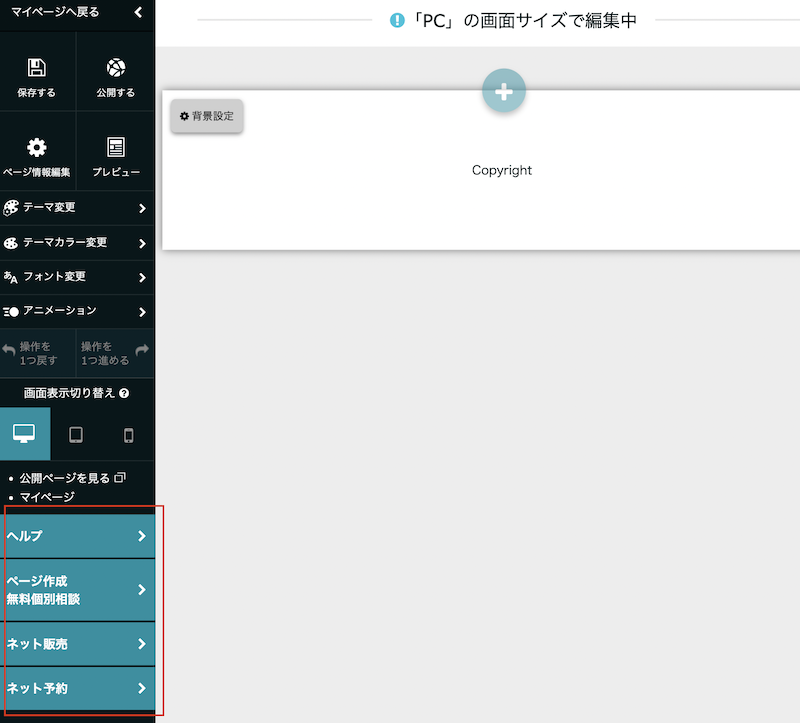Click the publish globe icon

click(x=116, y=68)
